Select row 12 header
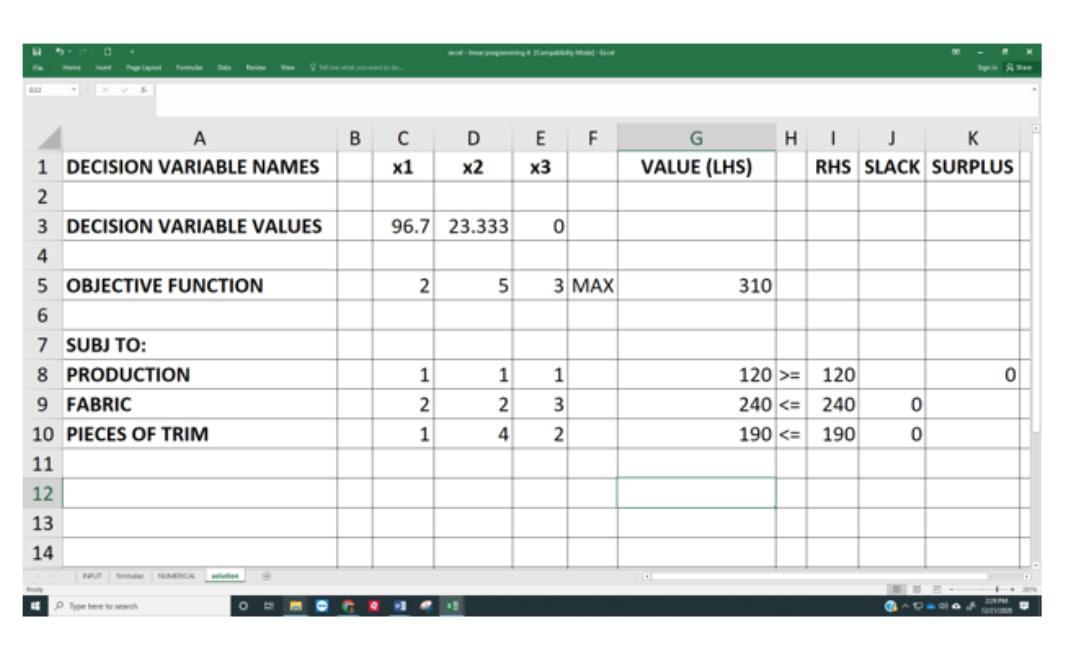The width and height of the screenshot is (1078, 648). pos(43,493)
